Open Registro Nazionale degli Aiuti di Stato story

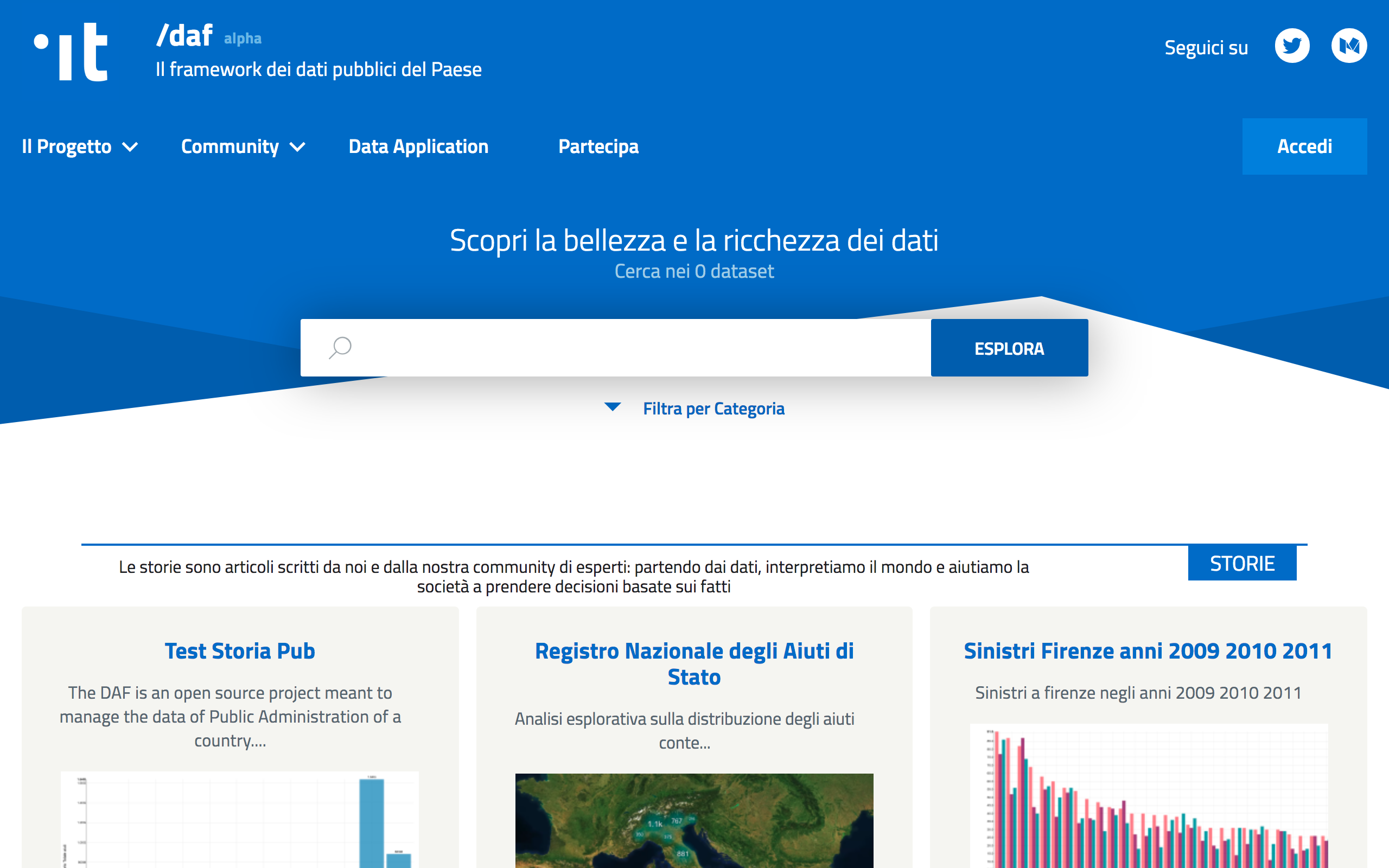pyautogui.click(x=694, y=664)
